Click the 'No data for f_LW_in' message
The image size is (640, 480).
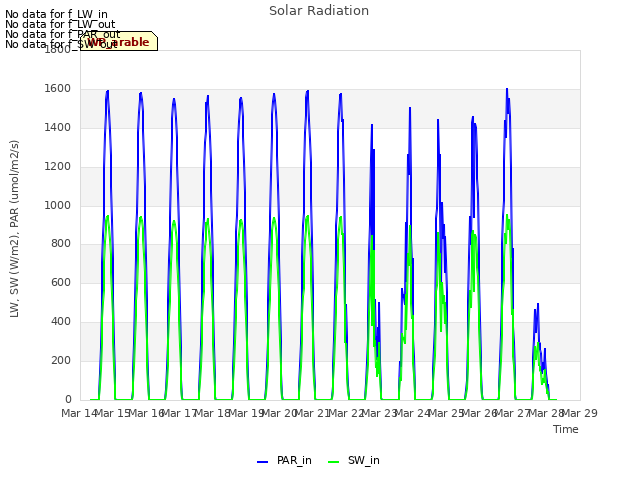56,14
